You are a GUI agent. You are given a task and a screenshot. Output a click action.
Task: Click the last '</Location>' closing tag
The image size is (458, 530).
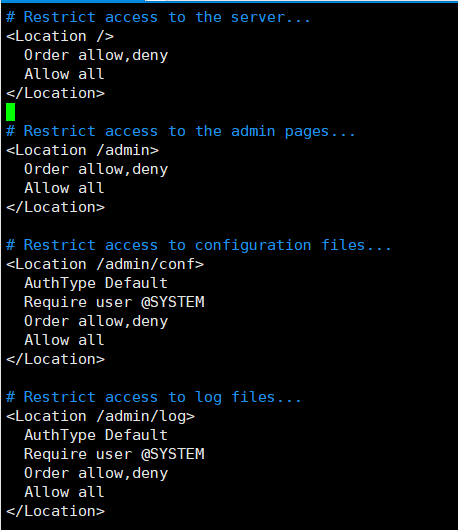pos(55,511)
